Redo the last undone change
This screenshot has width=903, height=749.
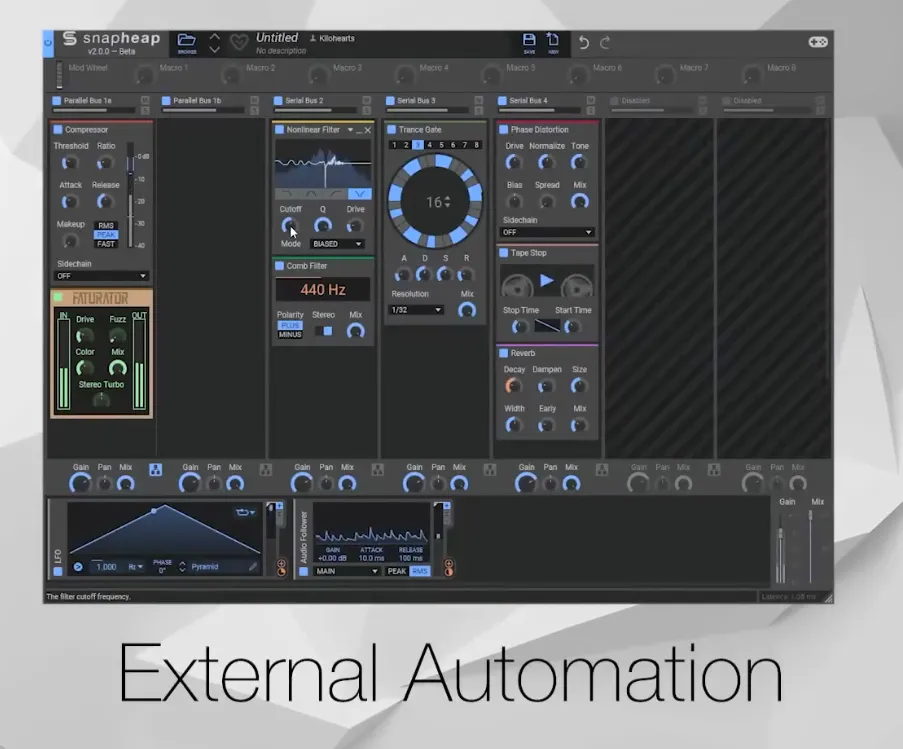[x=605, y=43]
